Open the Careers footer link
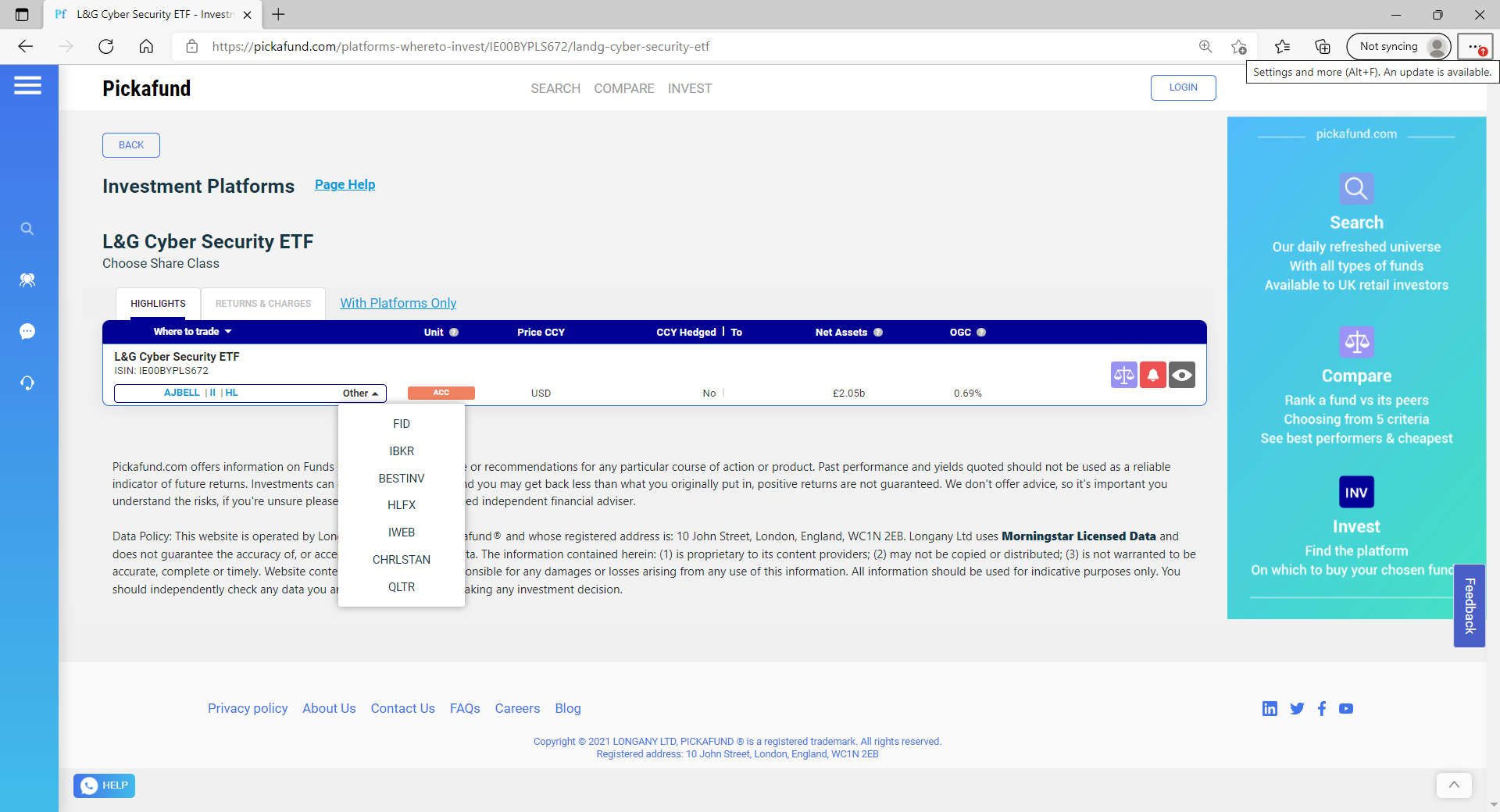The image size is (1500, 812). coord(517,708)
